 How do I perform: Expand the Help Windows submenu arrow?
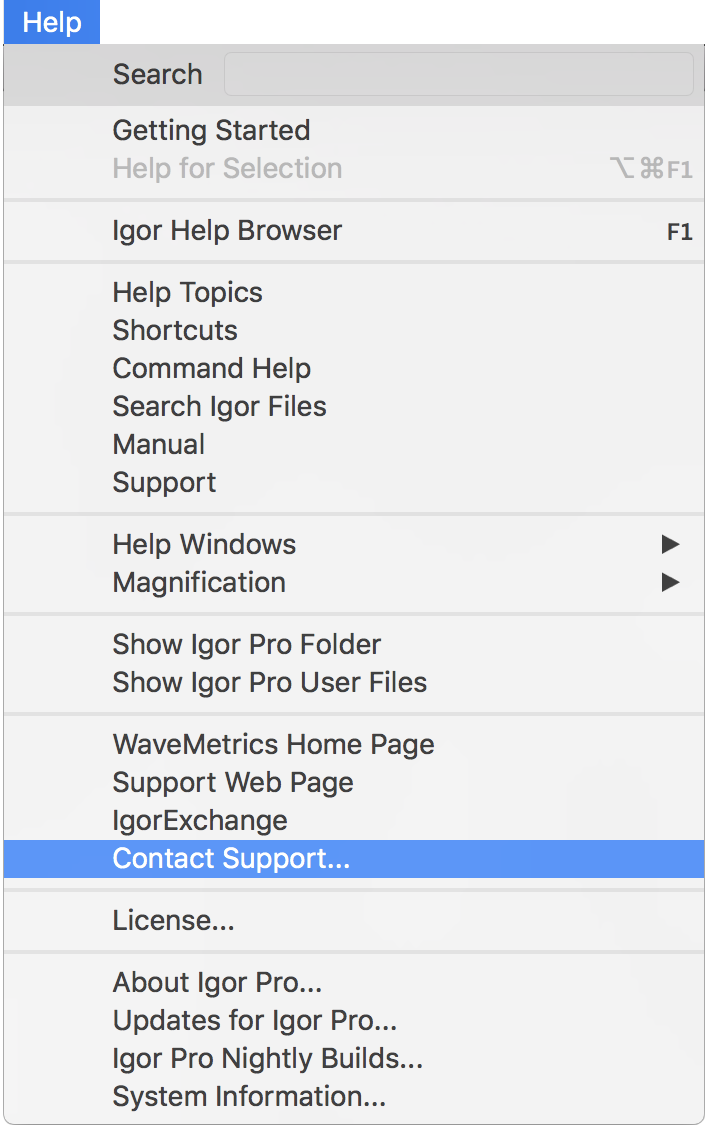[671, 544]
